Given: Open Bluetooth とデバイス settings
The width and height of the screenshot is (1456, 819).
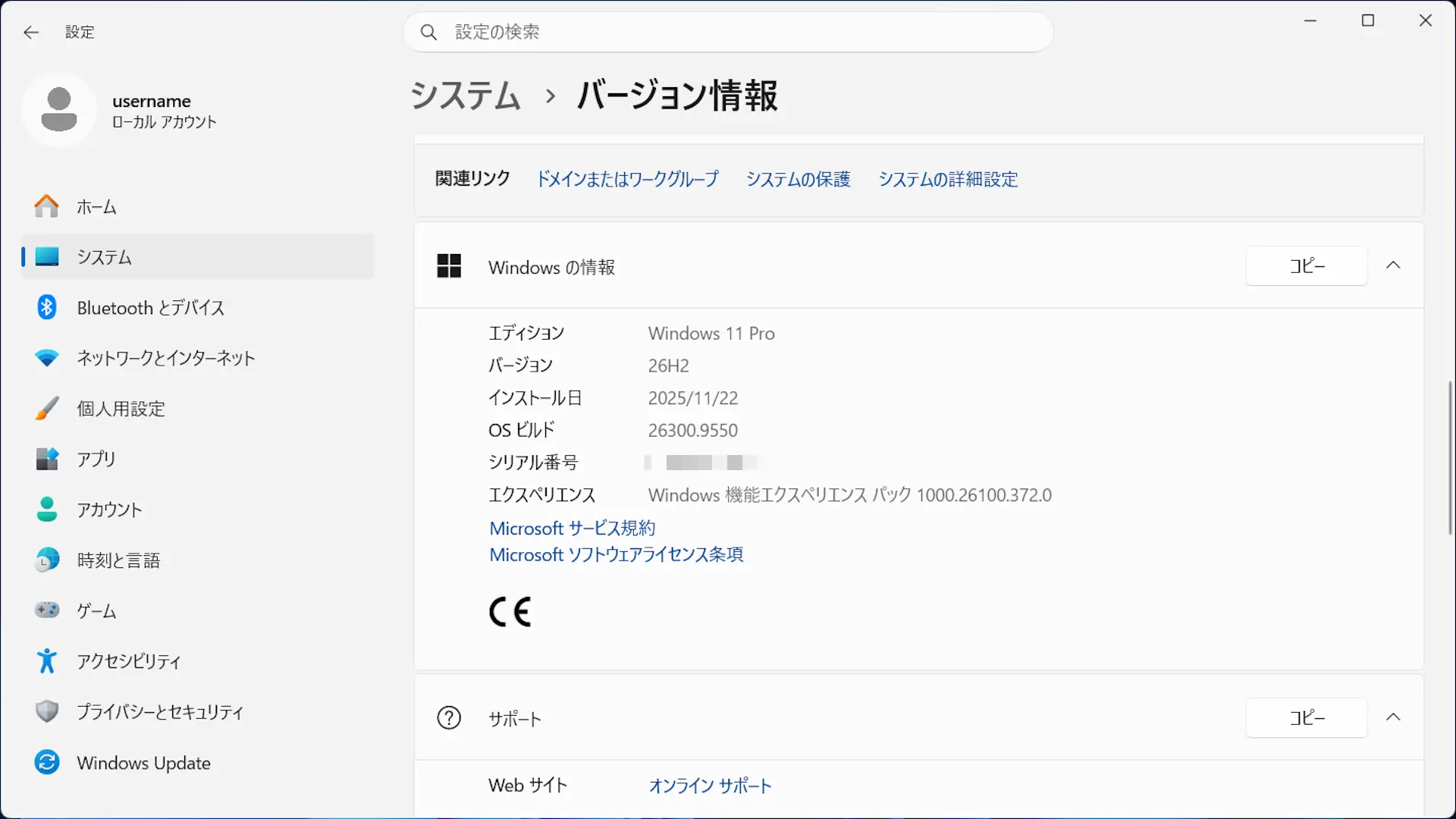Looking at the screenshot, I should 198,307.
